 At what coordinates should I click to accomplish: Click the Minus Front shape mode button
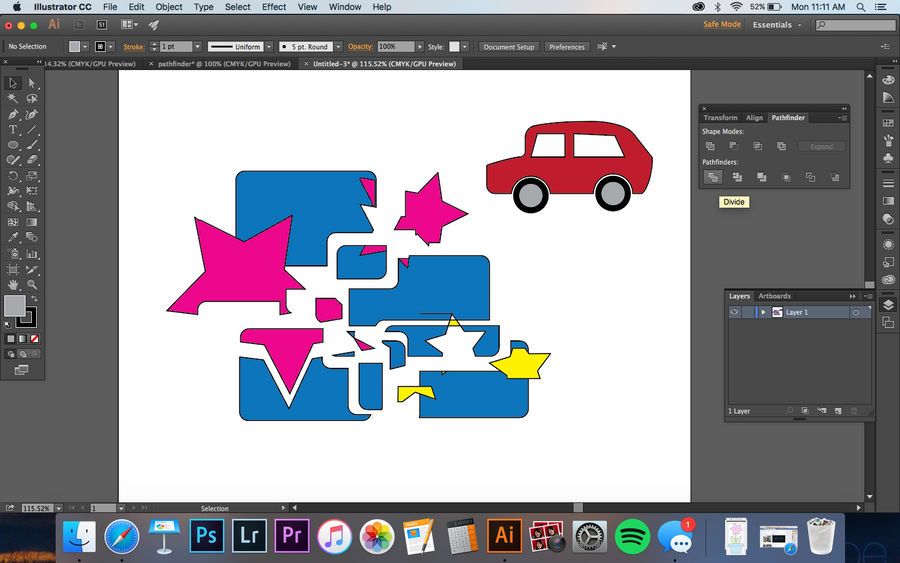pos(734,146)
